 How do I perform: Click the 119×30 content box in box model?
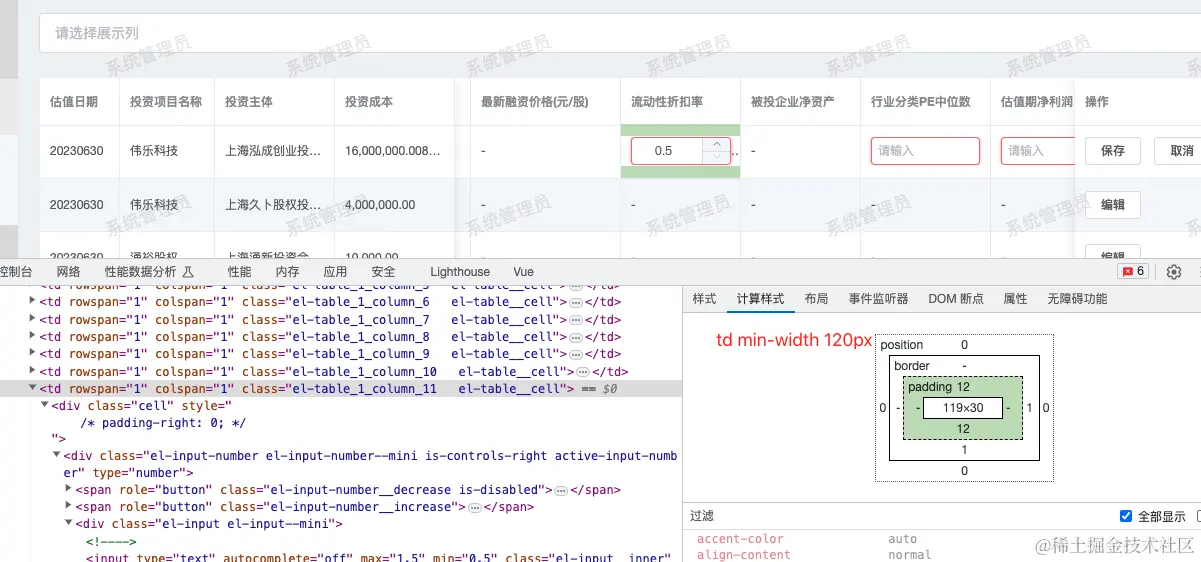click(963, 408)
